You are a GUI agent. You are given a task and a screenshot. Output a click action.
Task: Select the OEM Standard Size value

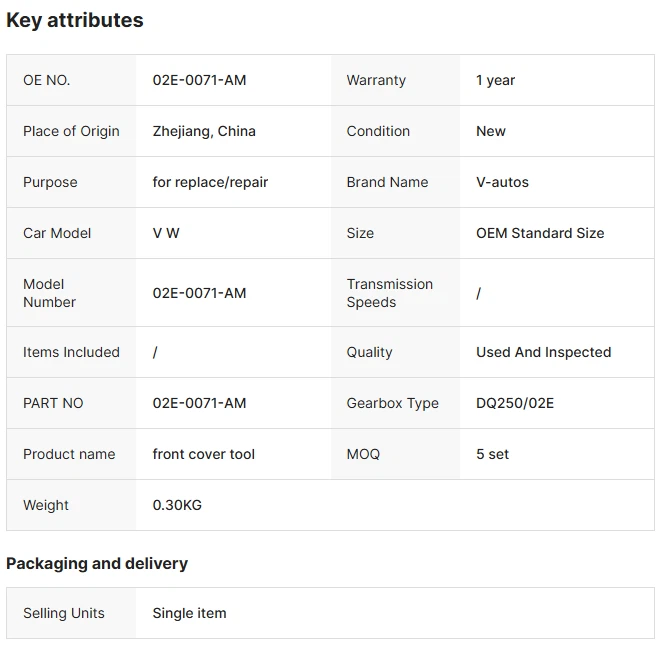pos(540,233)
